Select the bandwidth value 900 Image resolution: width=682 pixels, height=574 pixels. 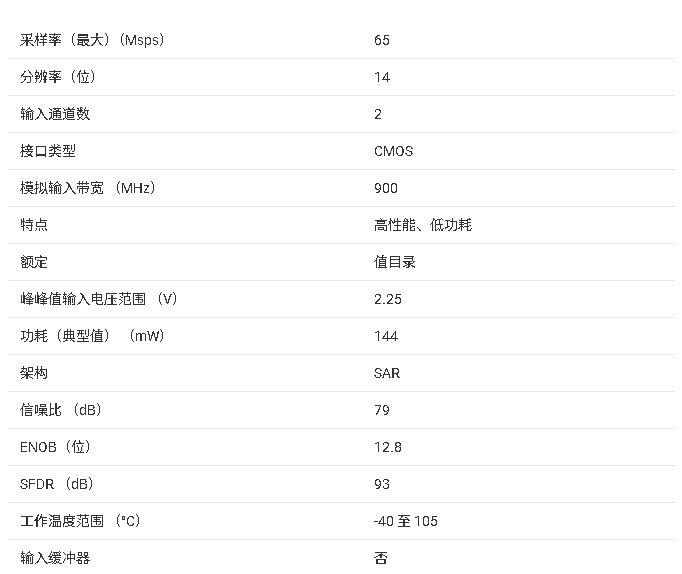point(386,188)
